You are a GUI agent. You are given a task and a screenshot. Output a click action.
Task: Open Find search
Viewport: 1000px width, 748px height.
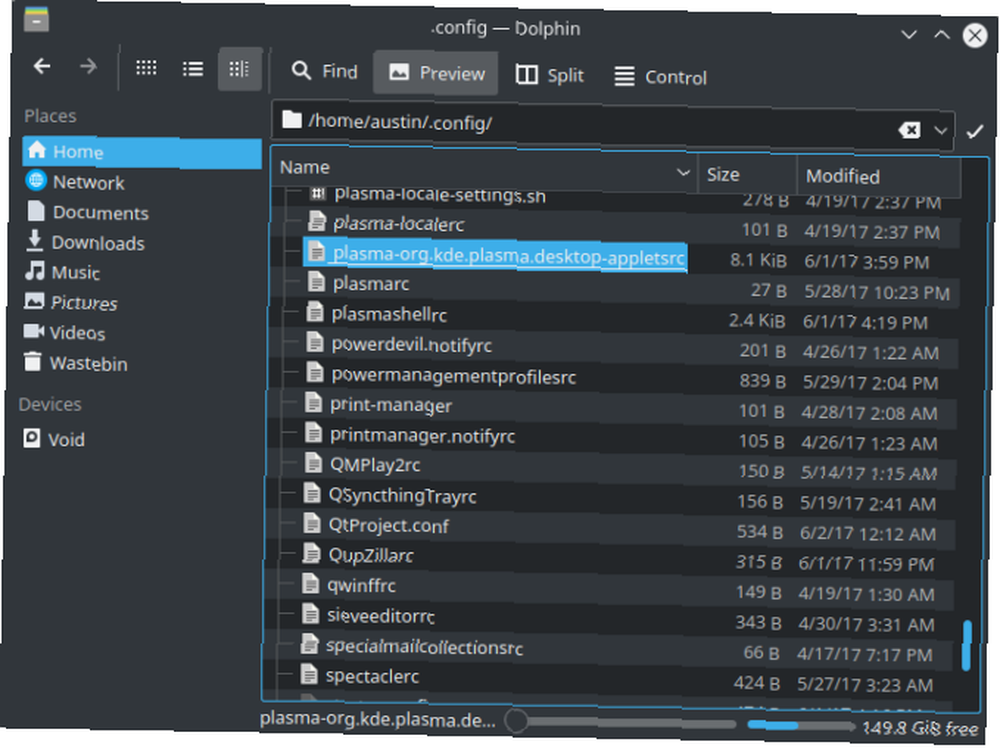(324, 71)
